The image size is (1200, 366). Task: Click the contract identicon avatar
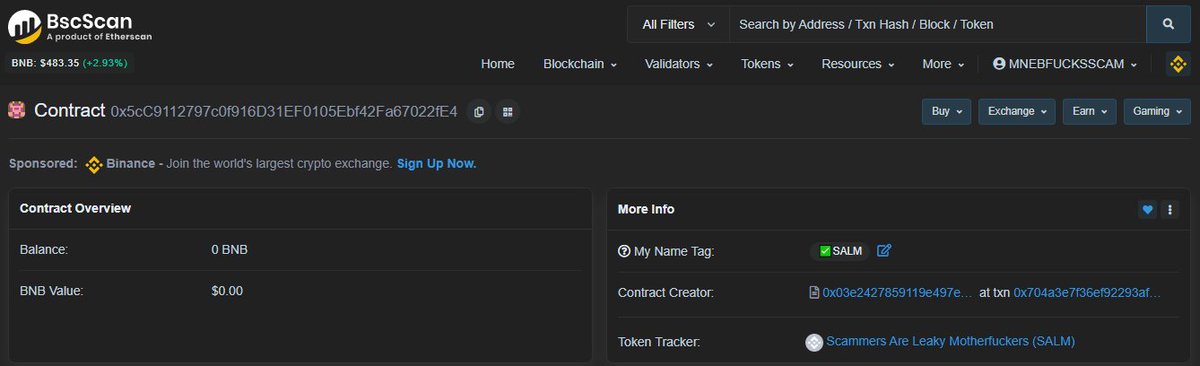(x=17, y=111)
